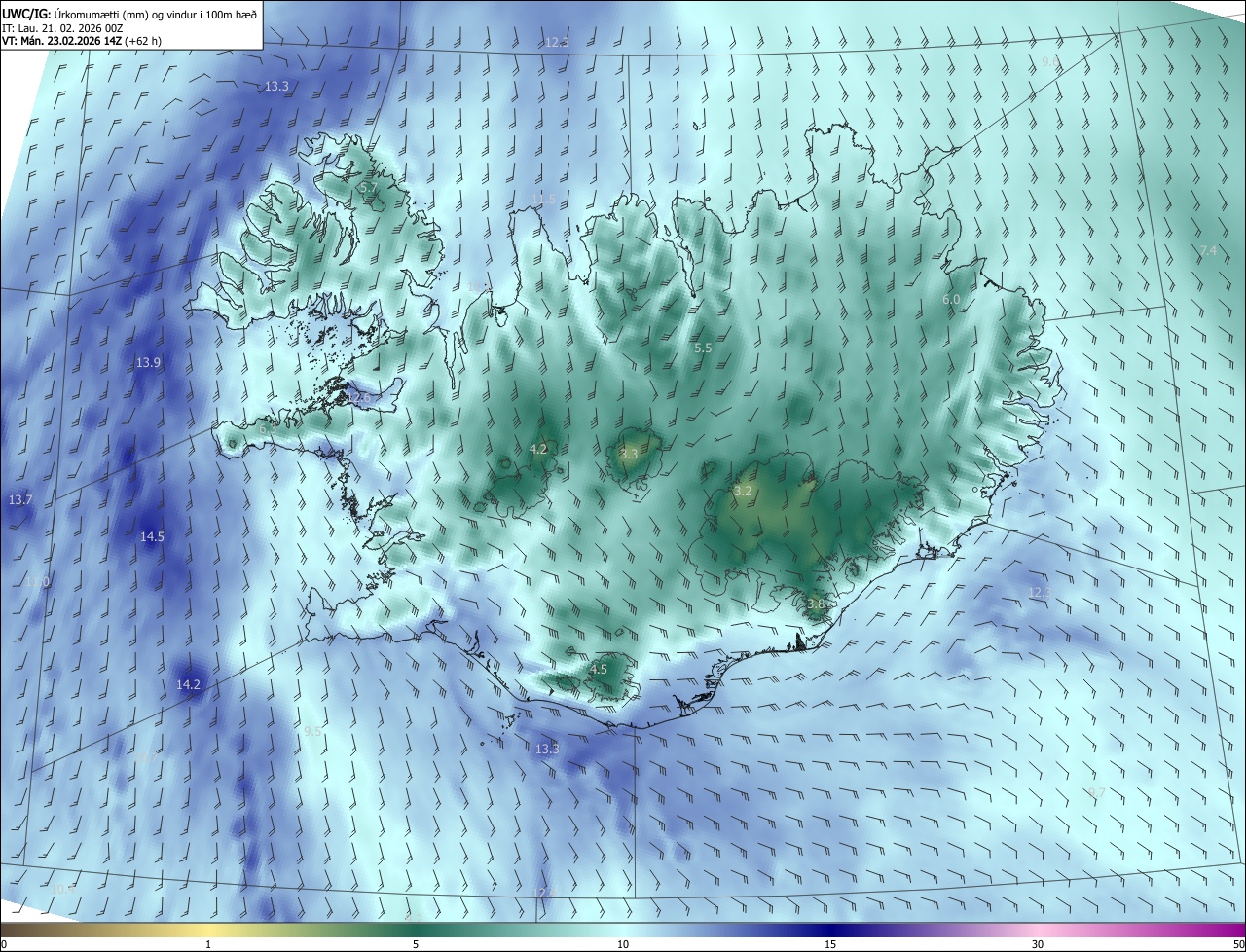Click the 3.2 value label
Viewport: 1246px width, 952px height.
click(x=743, y=491)
